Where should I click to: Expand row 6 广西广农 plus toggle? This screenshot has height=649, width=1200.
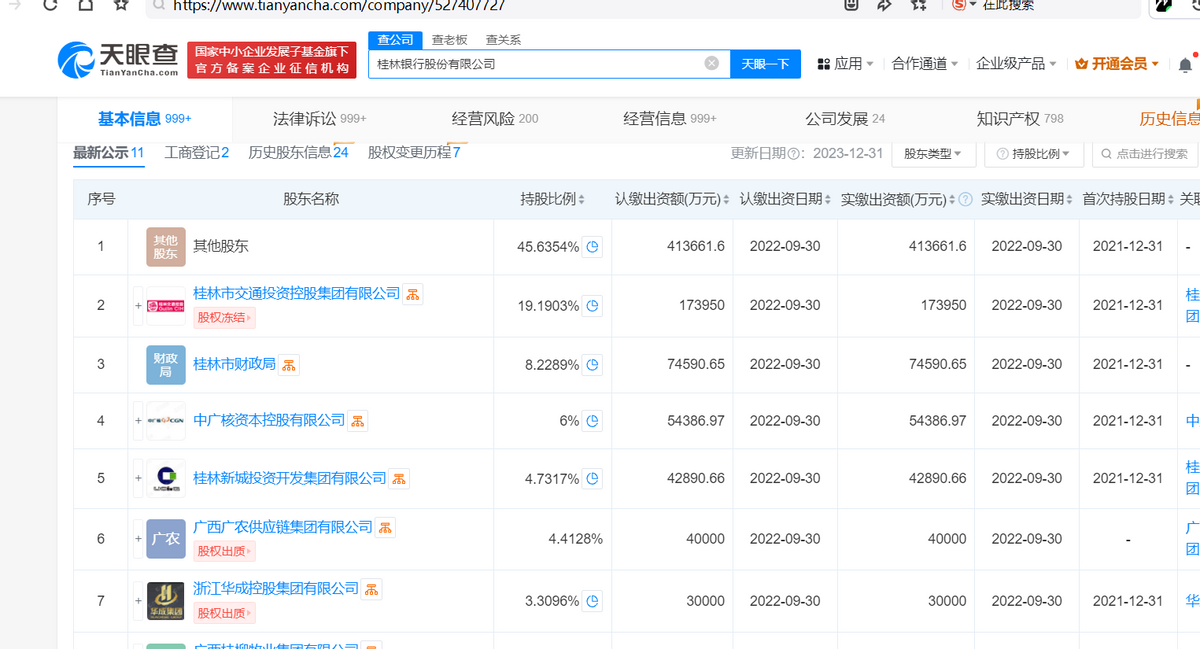click(x=139, y=539)
